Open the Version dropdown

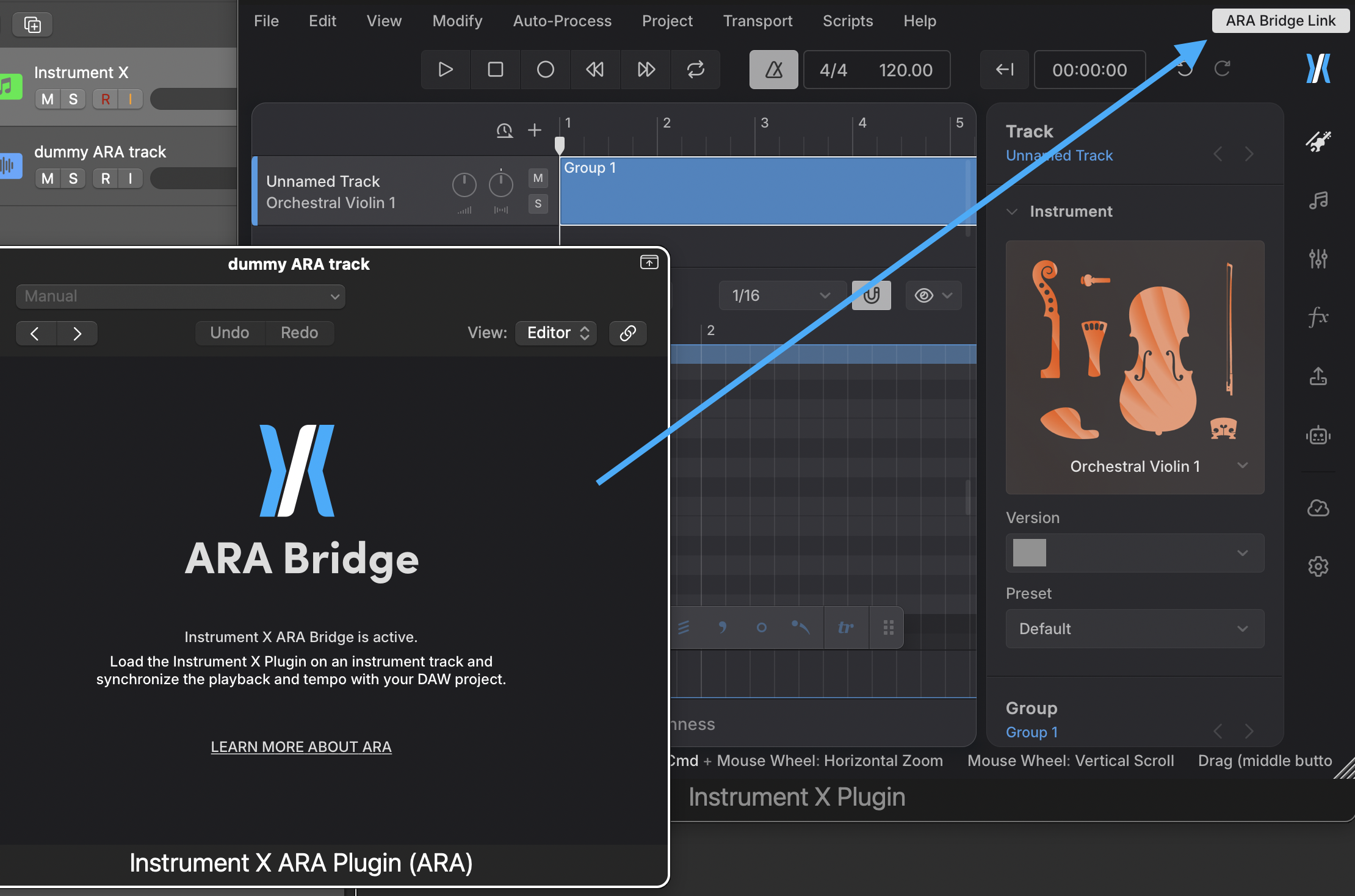(1135, 553)
